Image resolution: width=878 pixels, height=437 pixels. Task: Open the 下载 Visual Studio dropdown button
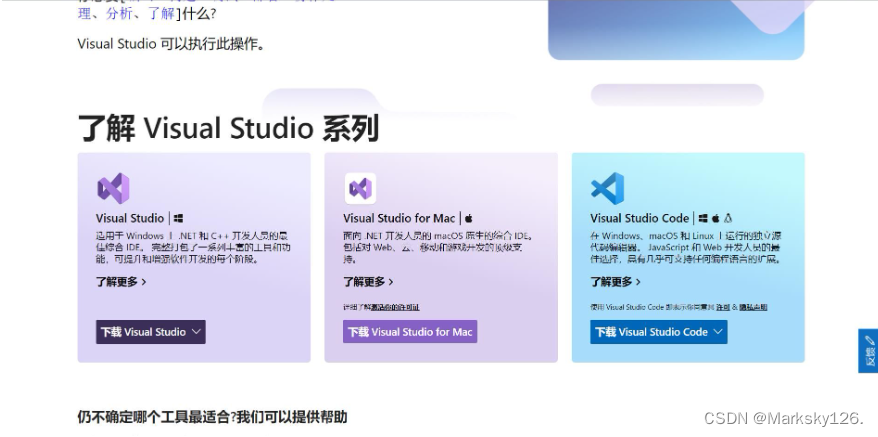tap(151, 332)
